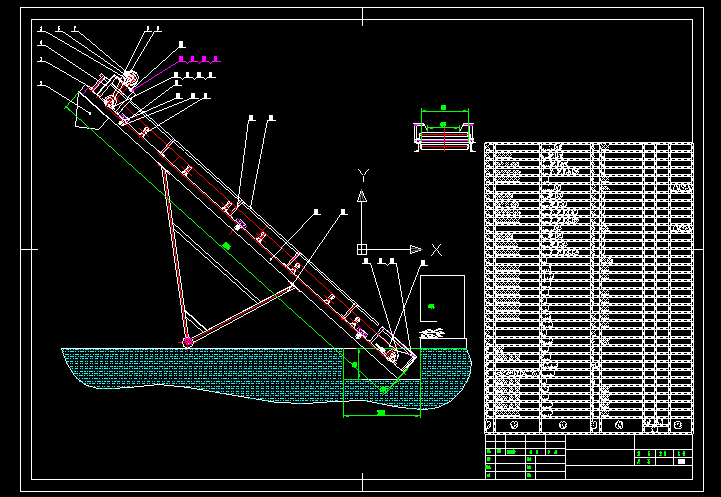Screen dimensions: 721x497
Task: Click the X axis arrowhead
Action: [x=415, y=249]
